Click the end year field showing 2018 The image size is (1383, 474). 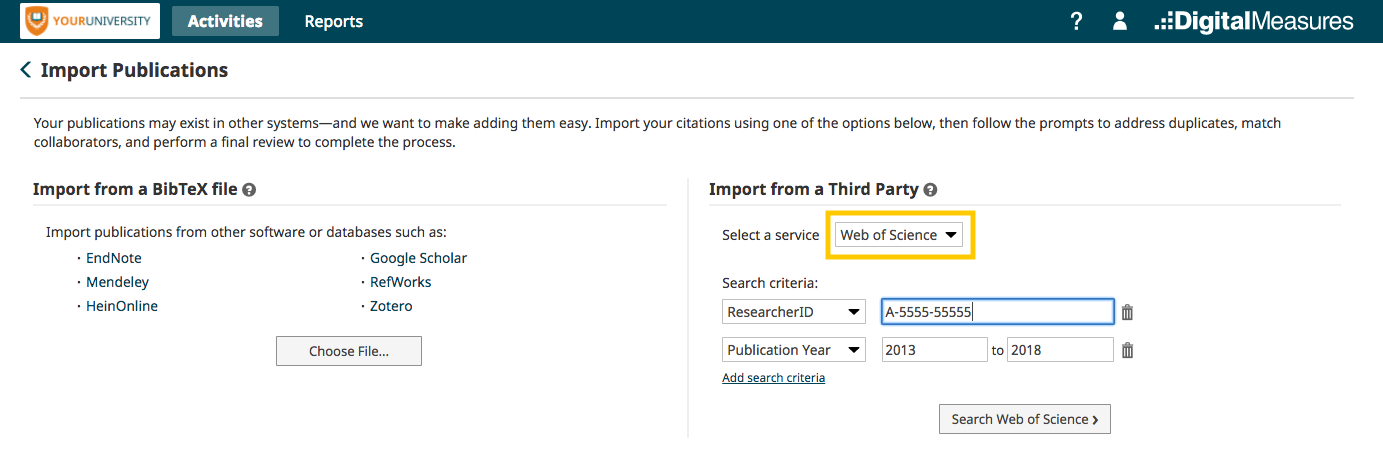pyautogui.click(x=1060, y=350)
